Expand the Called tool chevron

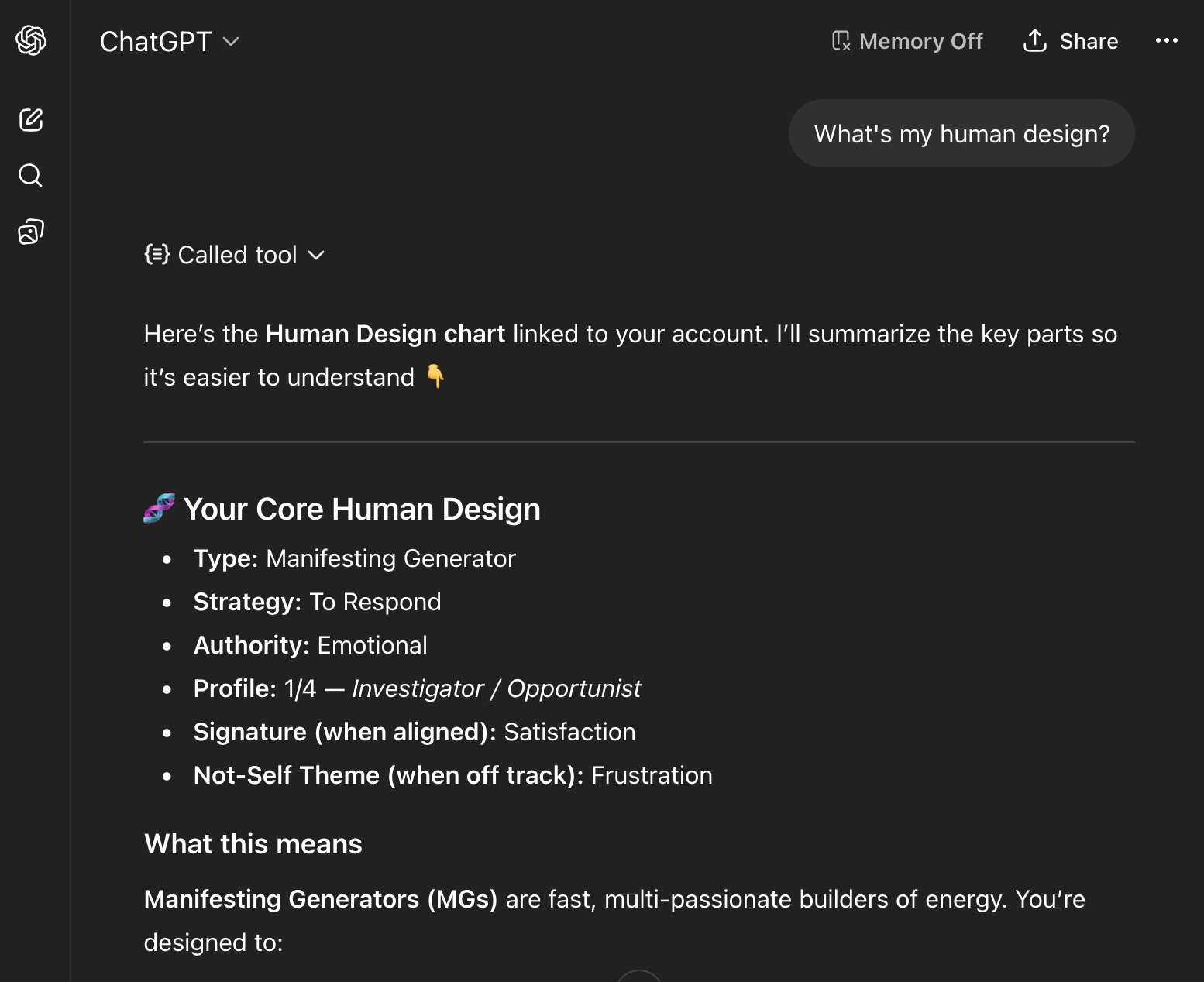316,256
